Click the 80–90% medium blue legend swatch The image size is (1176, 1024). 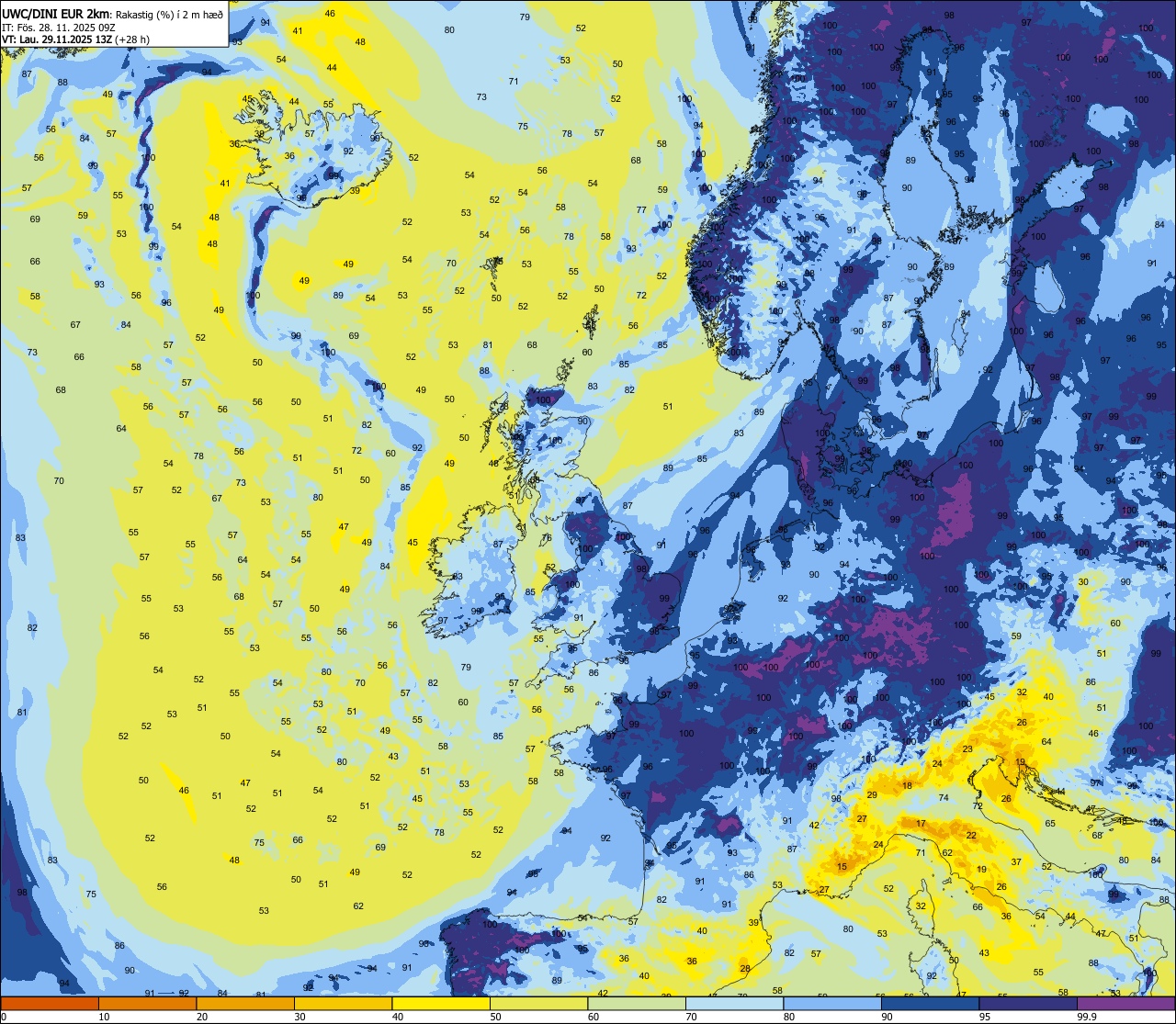coord(832,1004)
